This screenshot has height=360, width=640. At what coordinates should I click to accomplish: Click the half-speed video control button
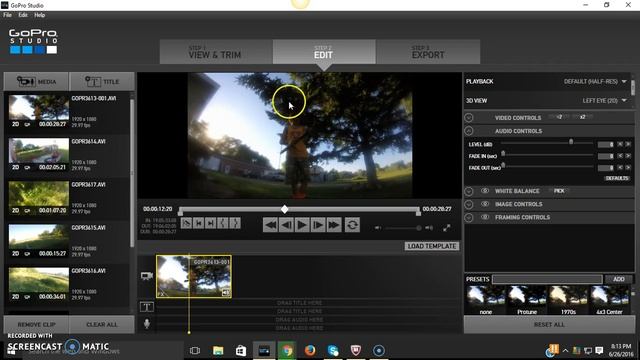coord(559,117)
